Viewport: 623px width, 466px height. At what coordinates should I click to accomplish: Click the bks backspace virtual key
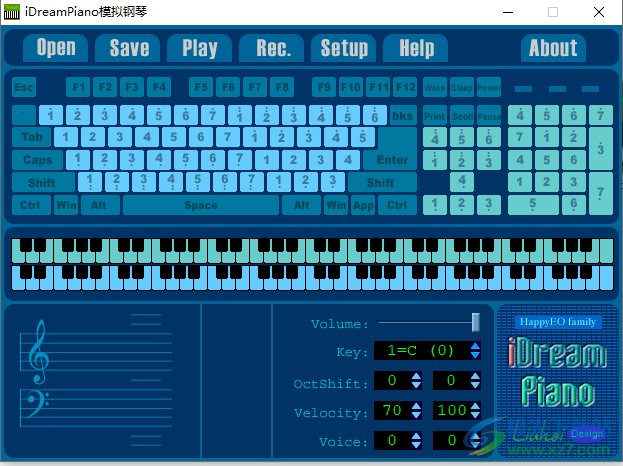point(403,116)
